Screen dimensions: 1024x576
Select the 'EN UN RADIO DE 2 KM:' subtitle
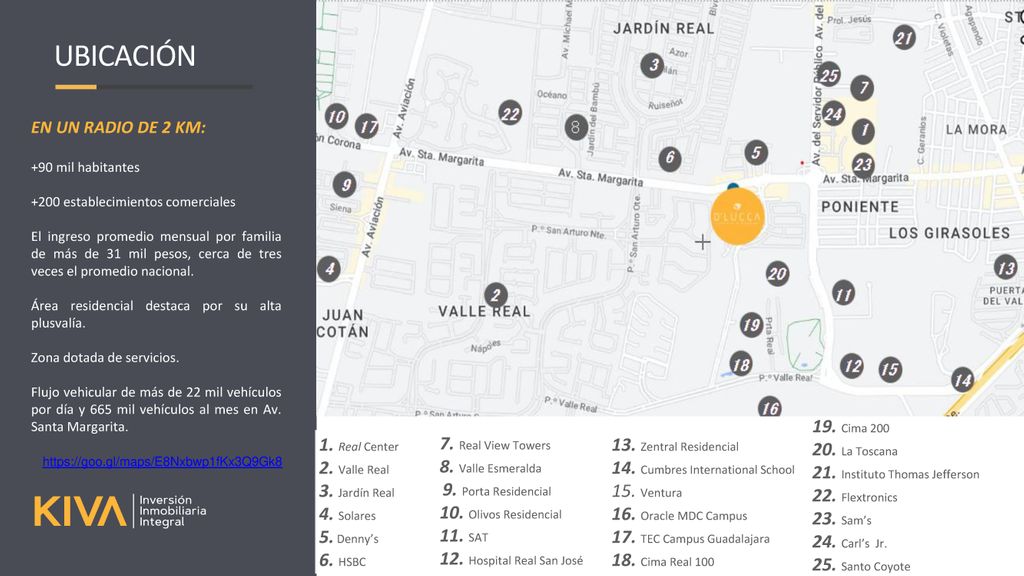tap(118, 127)
